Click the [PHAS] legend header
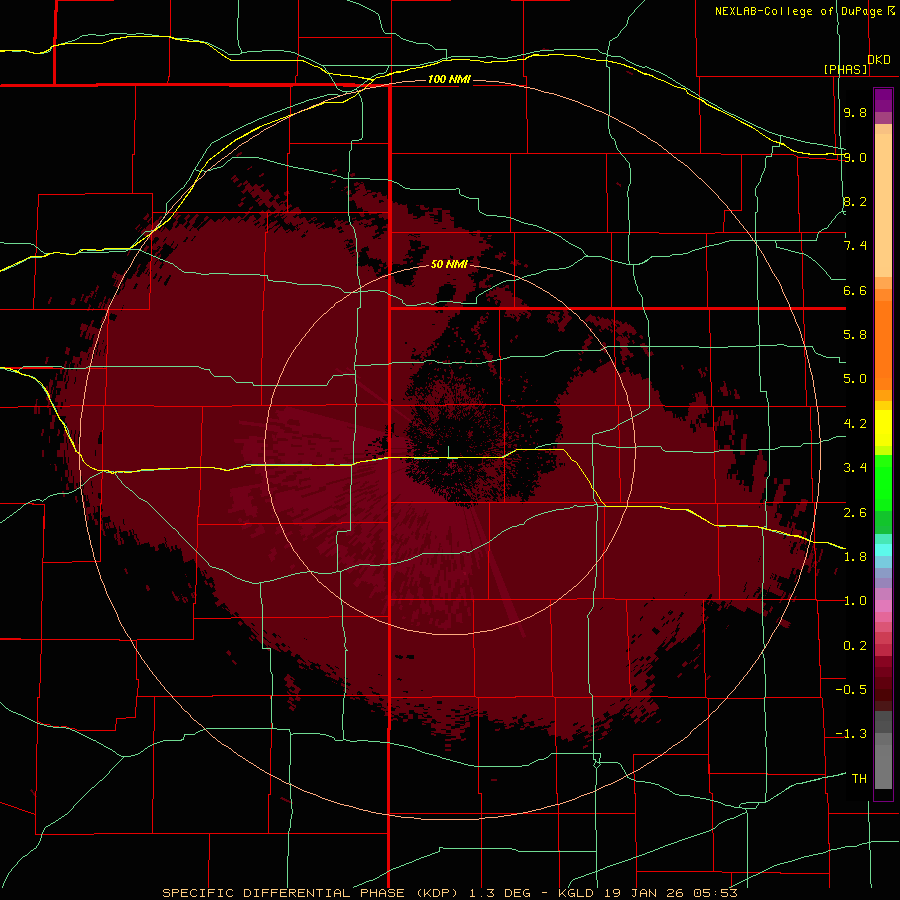The width and height of the screenshot is (900, 900). click(x=845, y=69)
